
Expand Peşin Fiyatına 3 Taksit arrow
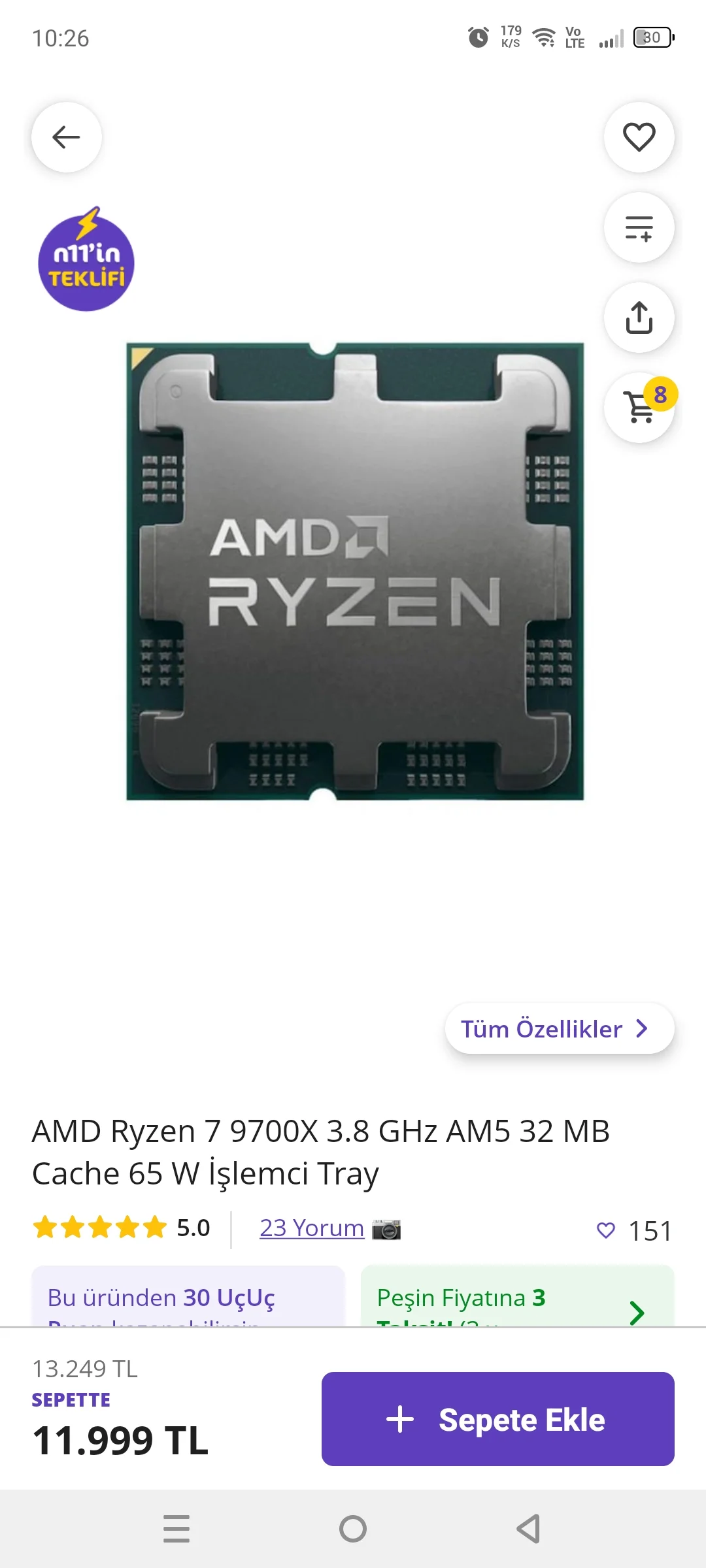click(637, 1313)
